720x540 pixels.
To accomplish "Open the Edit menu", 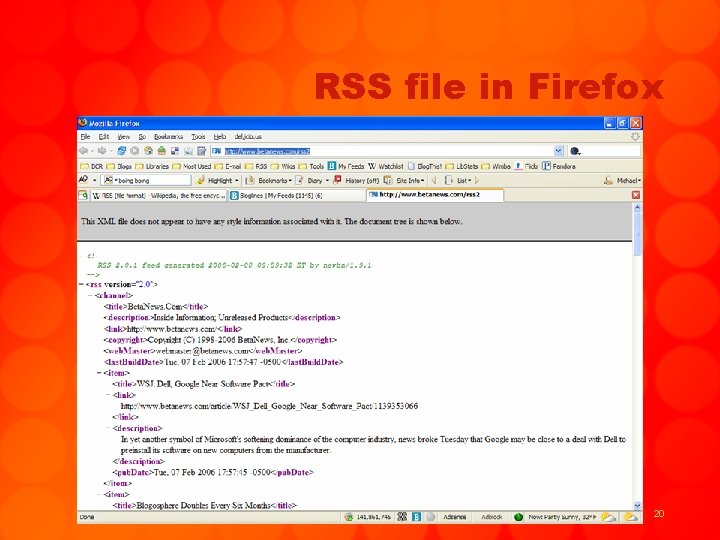I will [x=104, y=137].
